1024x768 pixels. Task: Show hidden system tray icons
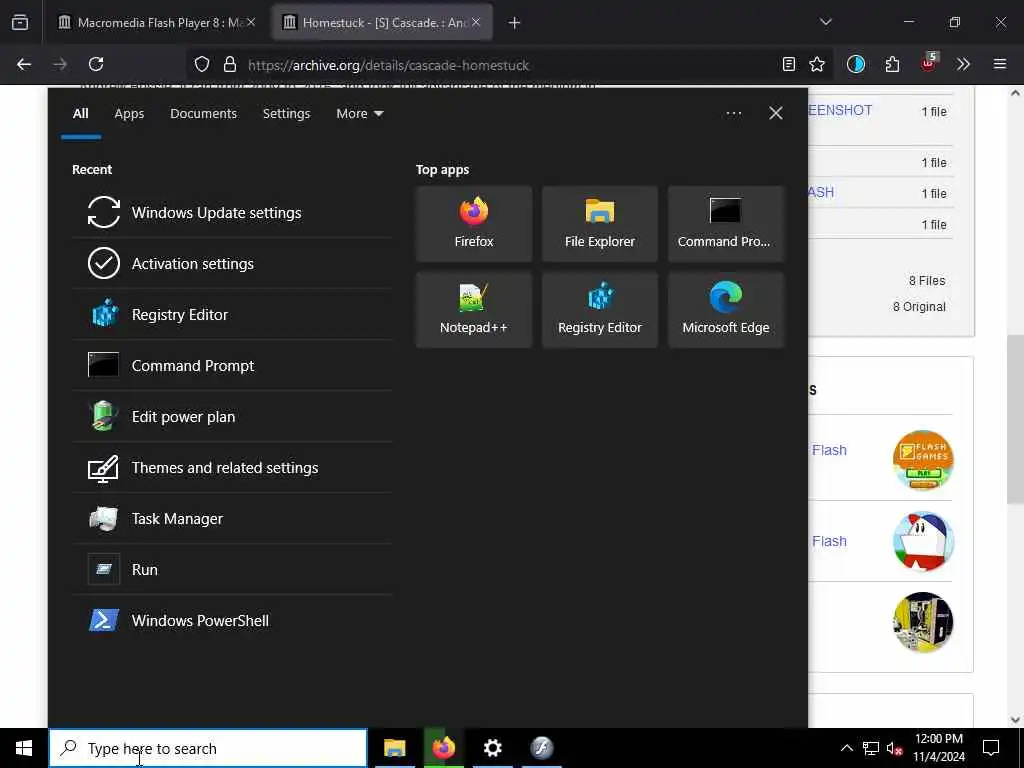(x=846, y=748)
